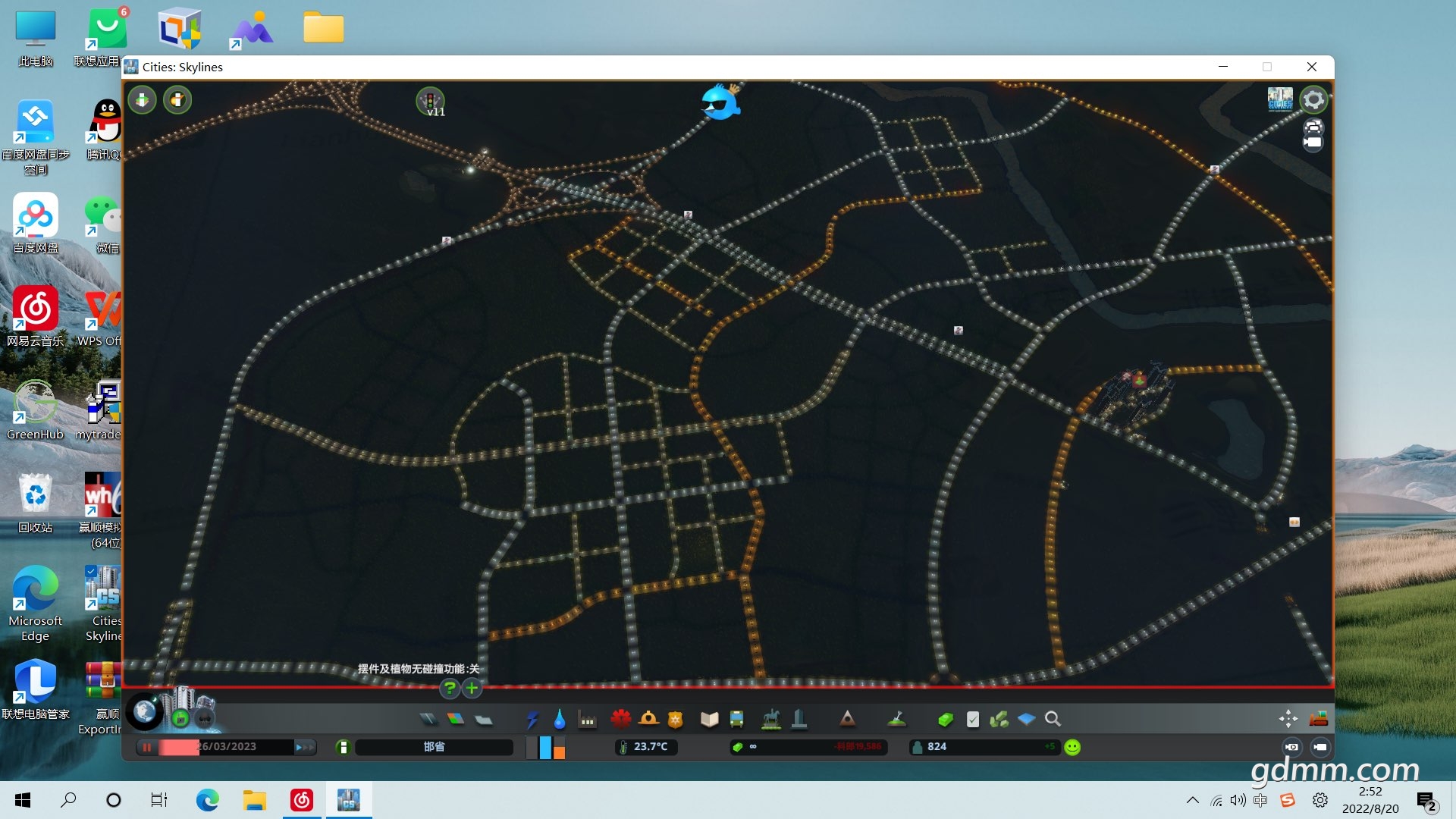Click the money balance display

tap(808, 747)
